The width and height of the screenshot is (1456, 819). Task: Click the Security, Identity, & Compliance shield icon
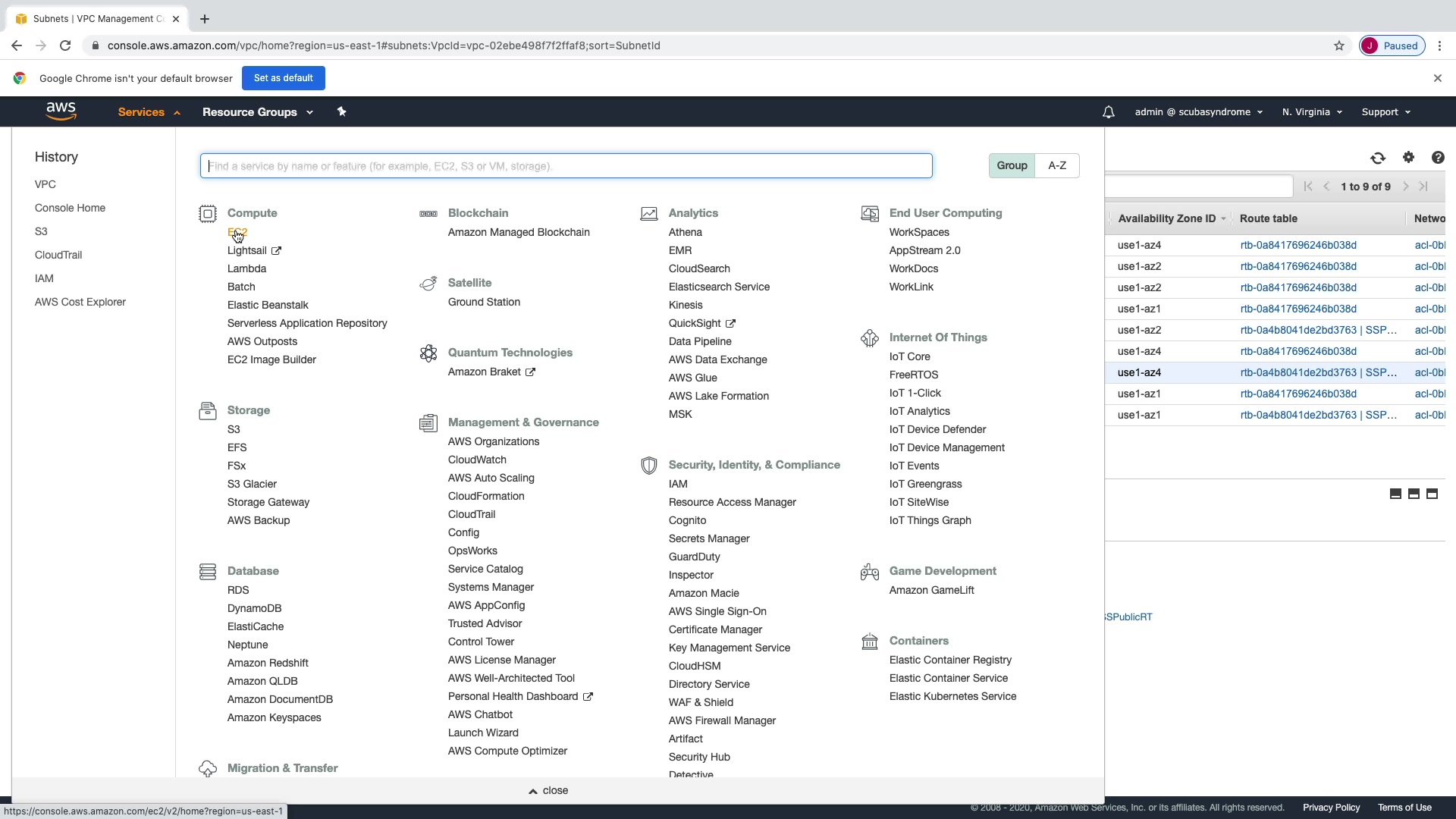point(648,466)
